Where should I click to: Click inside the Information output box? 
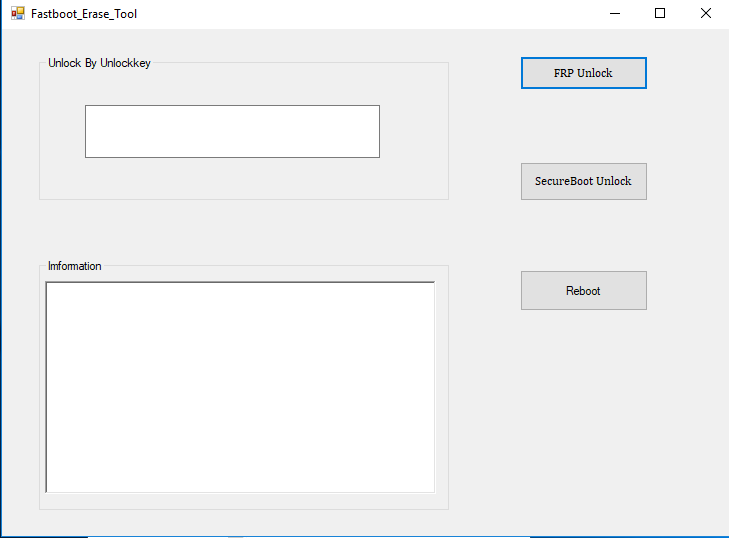[x=240, y=387]
